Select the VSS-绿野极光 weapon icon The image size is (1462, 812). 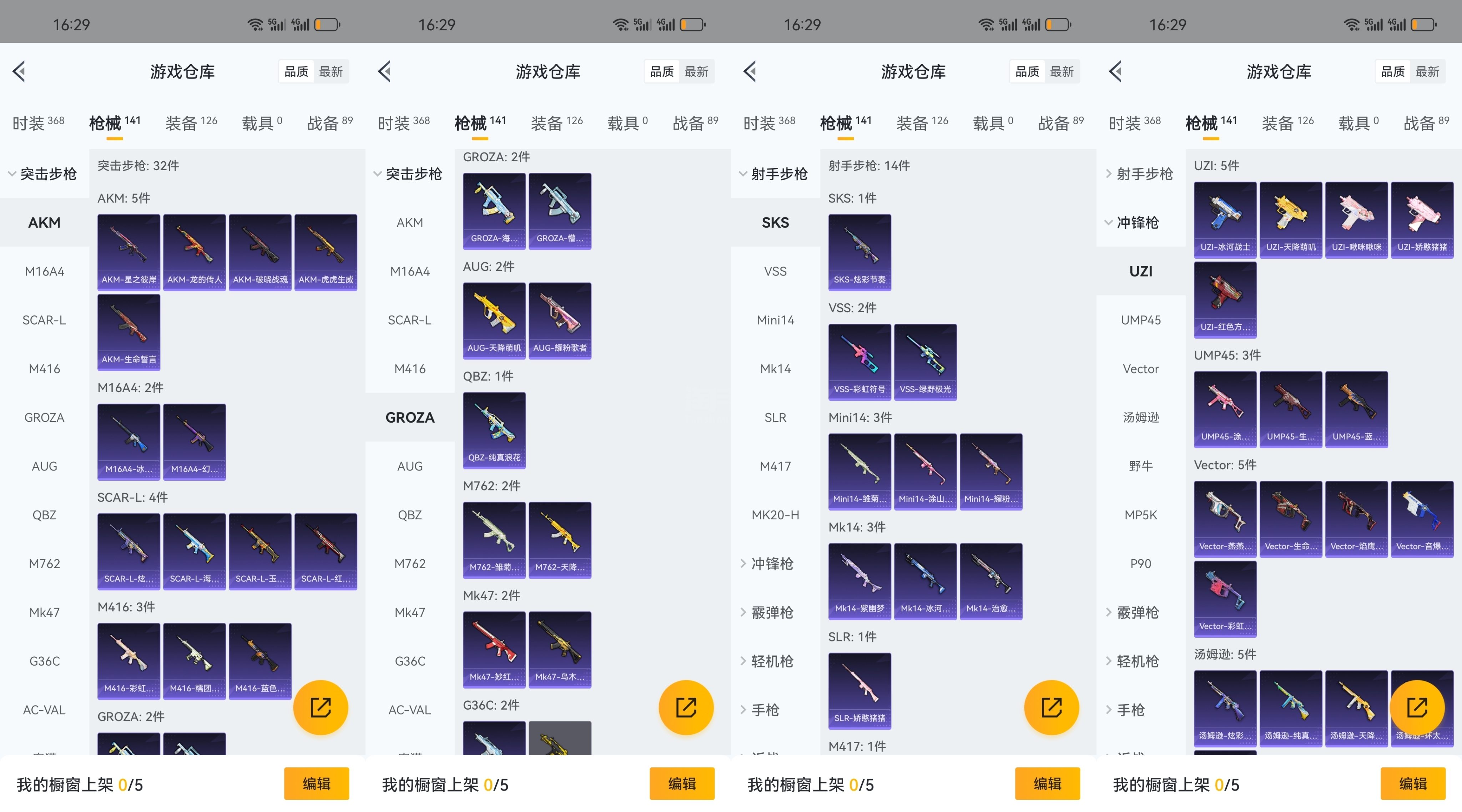click(x=926, y=362)
